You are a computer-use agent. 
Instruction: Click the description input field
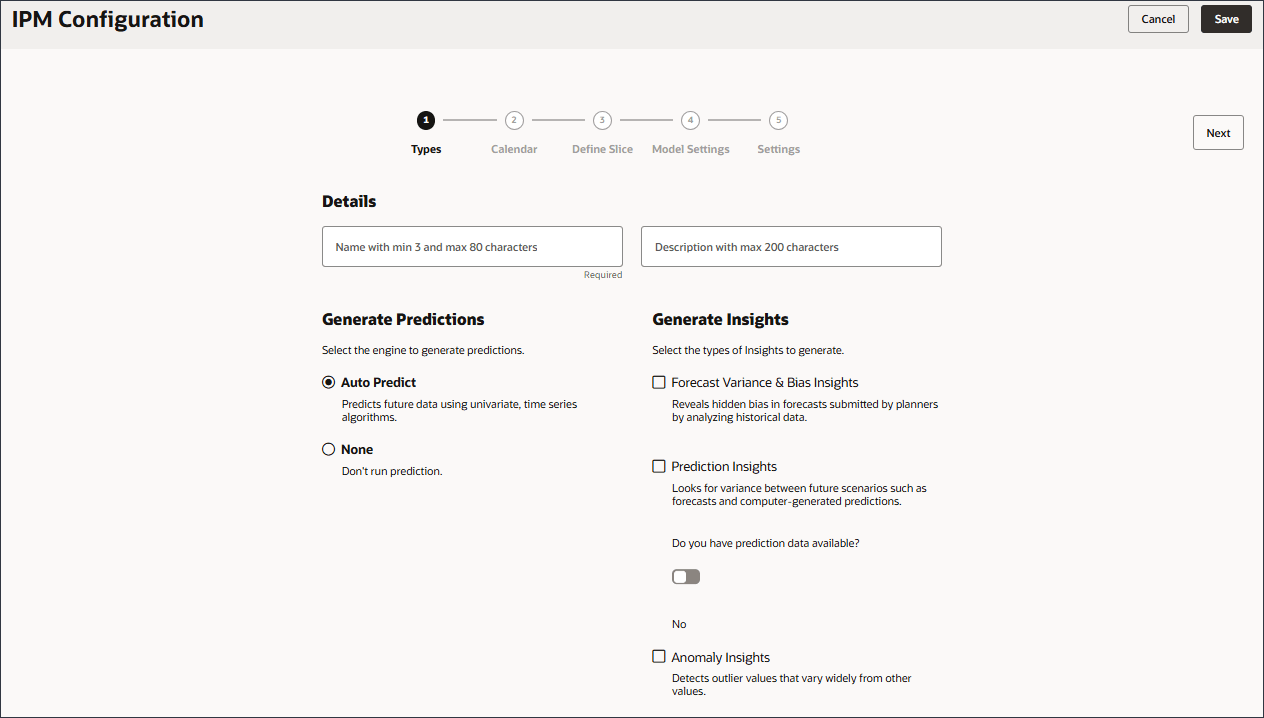[791, 246]
